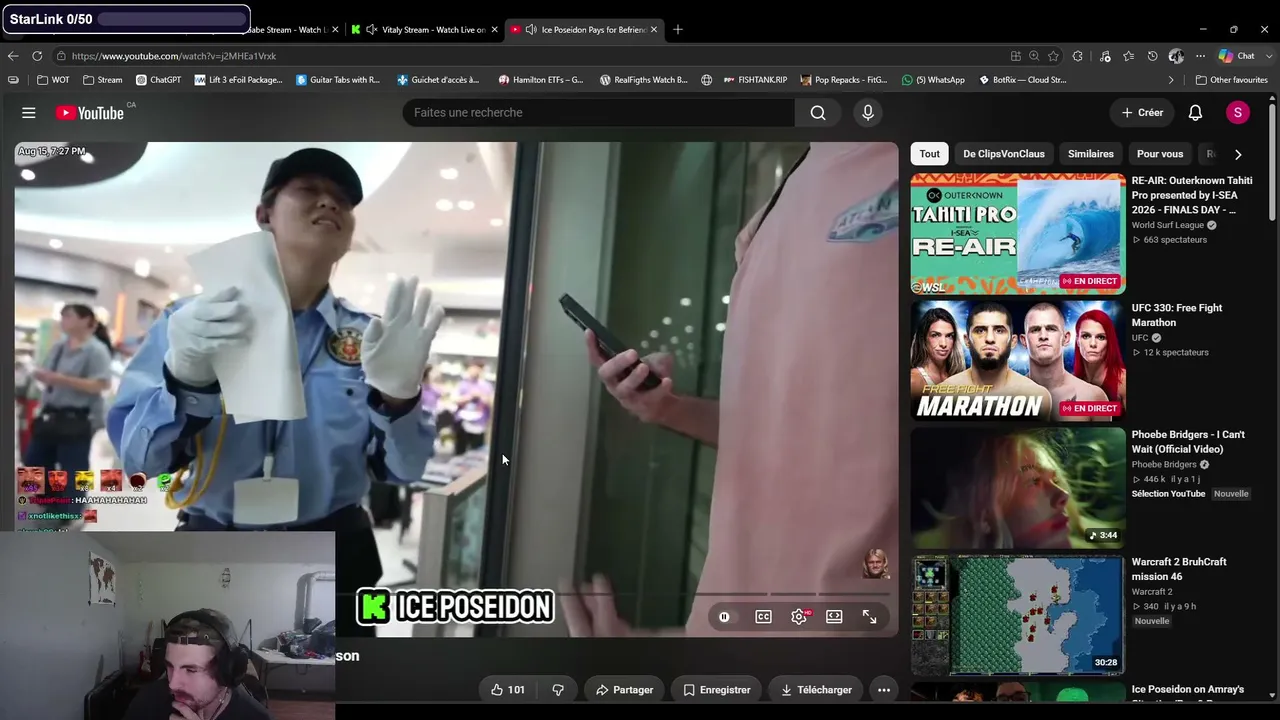Image resolution: width=1280 pixels, height=720 pixels.
Task: Select the 'Pour vous' filter chip
Action: (1160, 154)
